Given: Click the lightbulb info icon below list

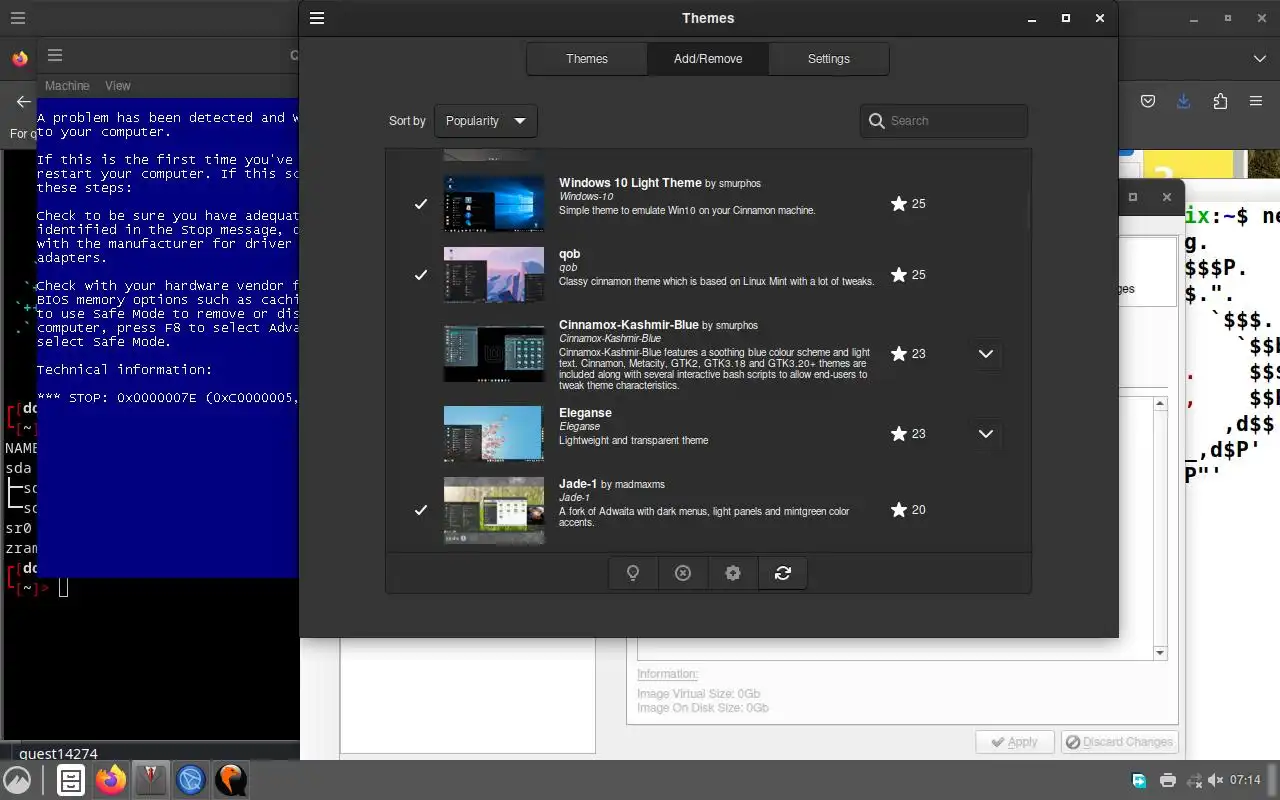Looking at the screenshot, I should 633,573.
